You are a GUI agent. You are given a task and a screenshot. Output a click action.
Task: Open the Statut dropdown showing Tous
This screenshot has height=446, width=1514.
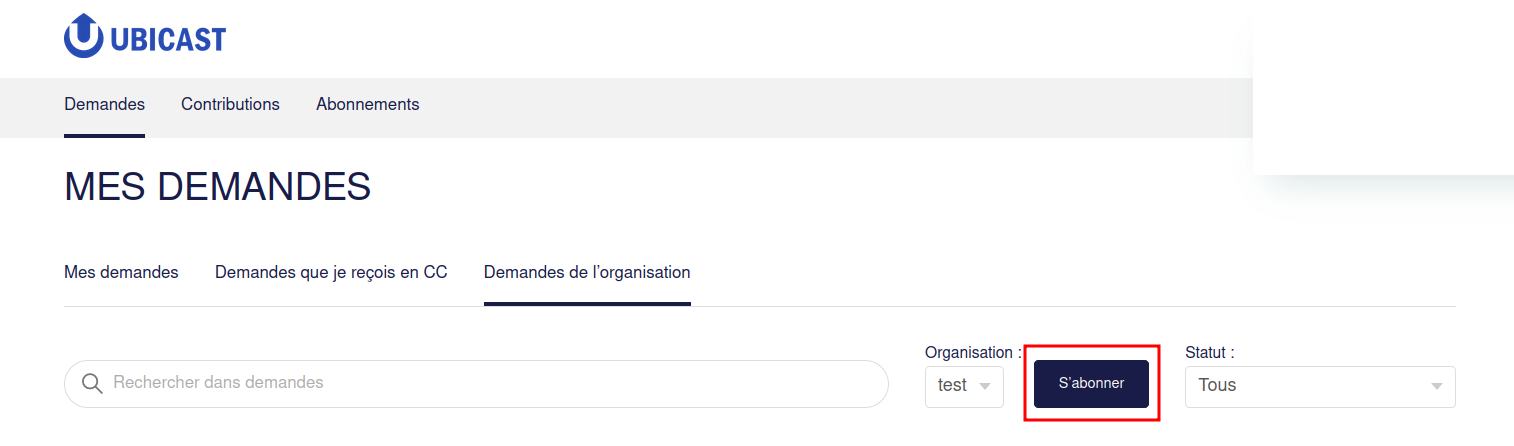coord(1320,386)
